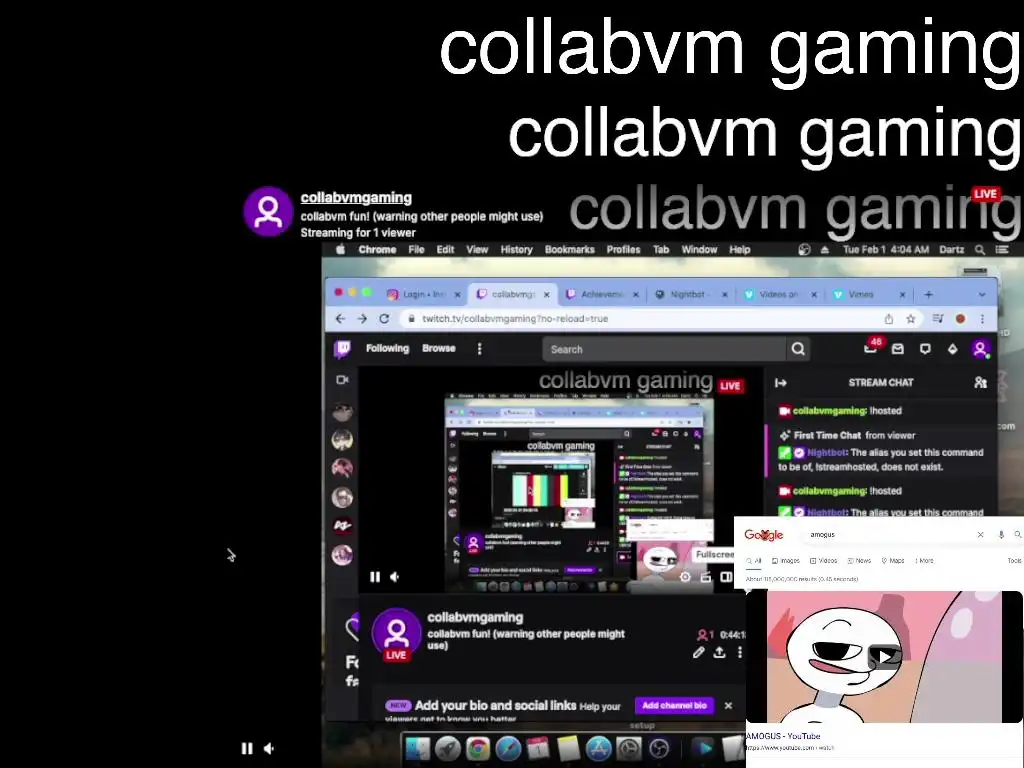Click the Get Bits diamond icon
The width and height of the screenshot is (1024, 768).
pyautogui.click(x=953, y=349)
